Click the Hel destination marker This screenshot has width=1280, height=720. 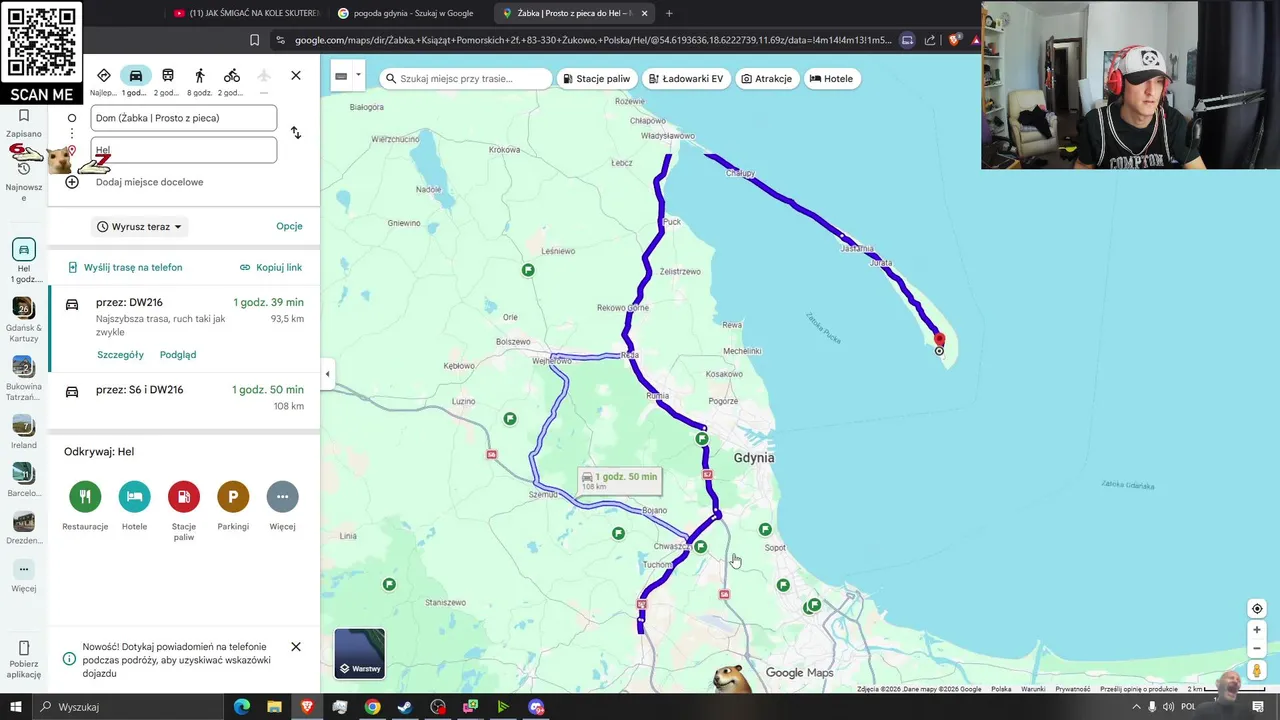point(939,342)
